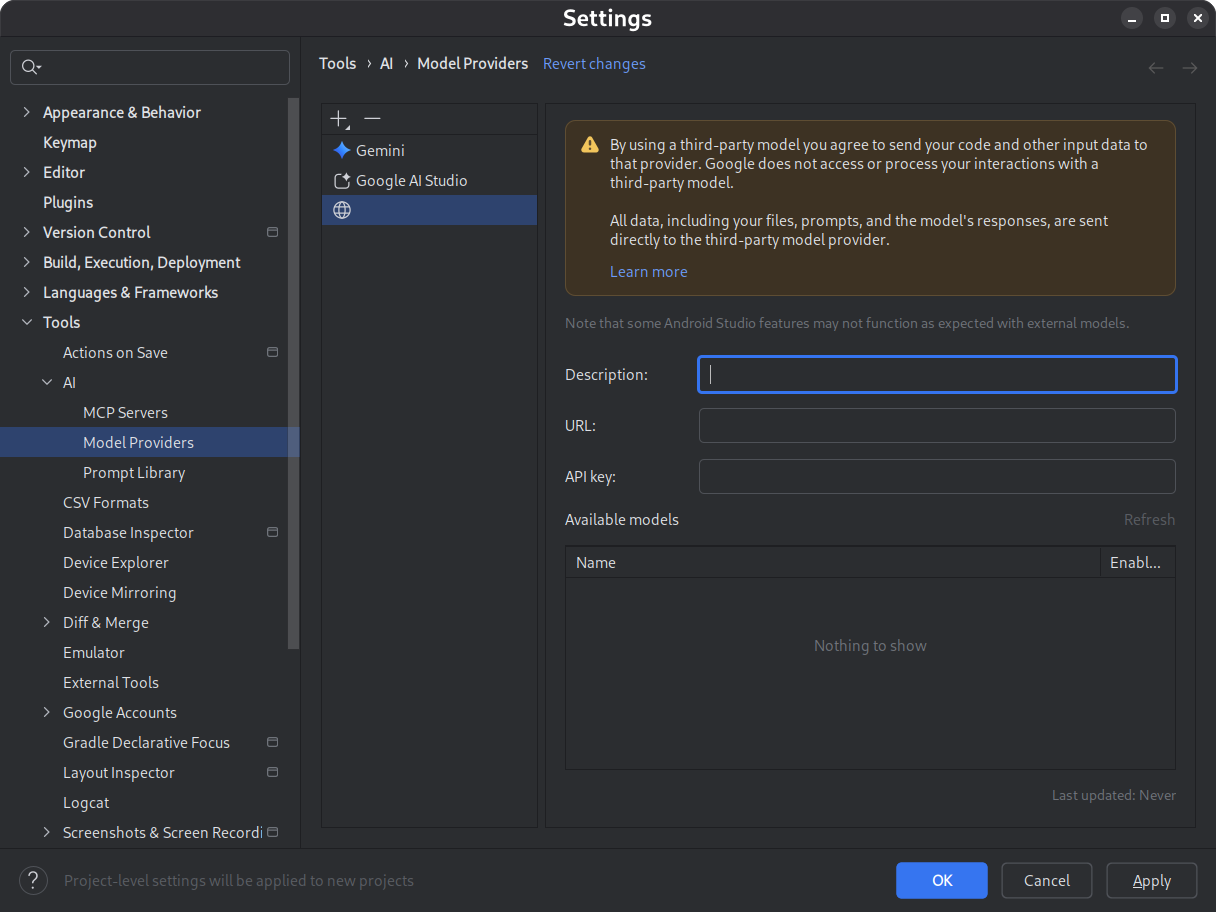Select the Google AI Studio provider

pyautogui.click(x=410, y=180)
